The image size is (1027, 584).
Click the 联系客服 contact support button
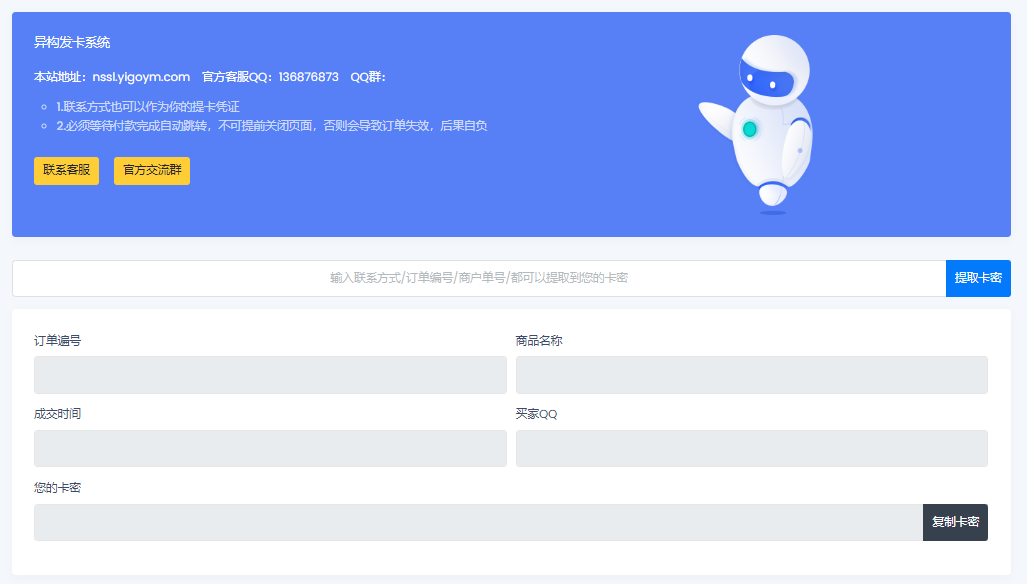pos(65,170)
